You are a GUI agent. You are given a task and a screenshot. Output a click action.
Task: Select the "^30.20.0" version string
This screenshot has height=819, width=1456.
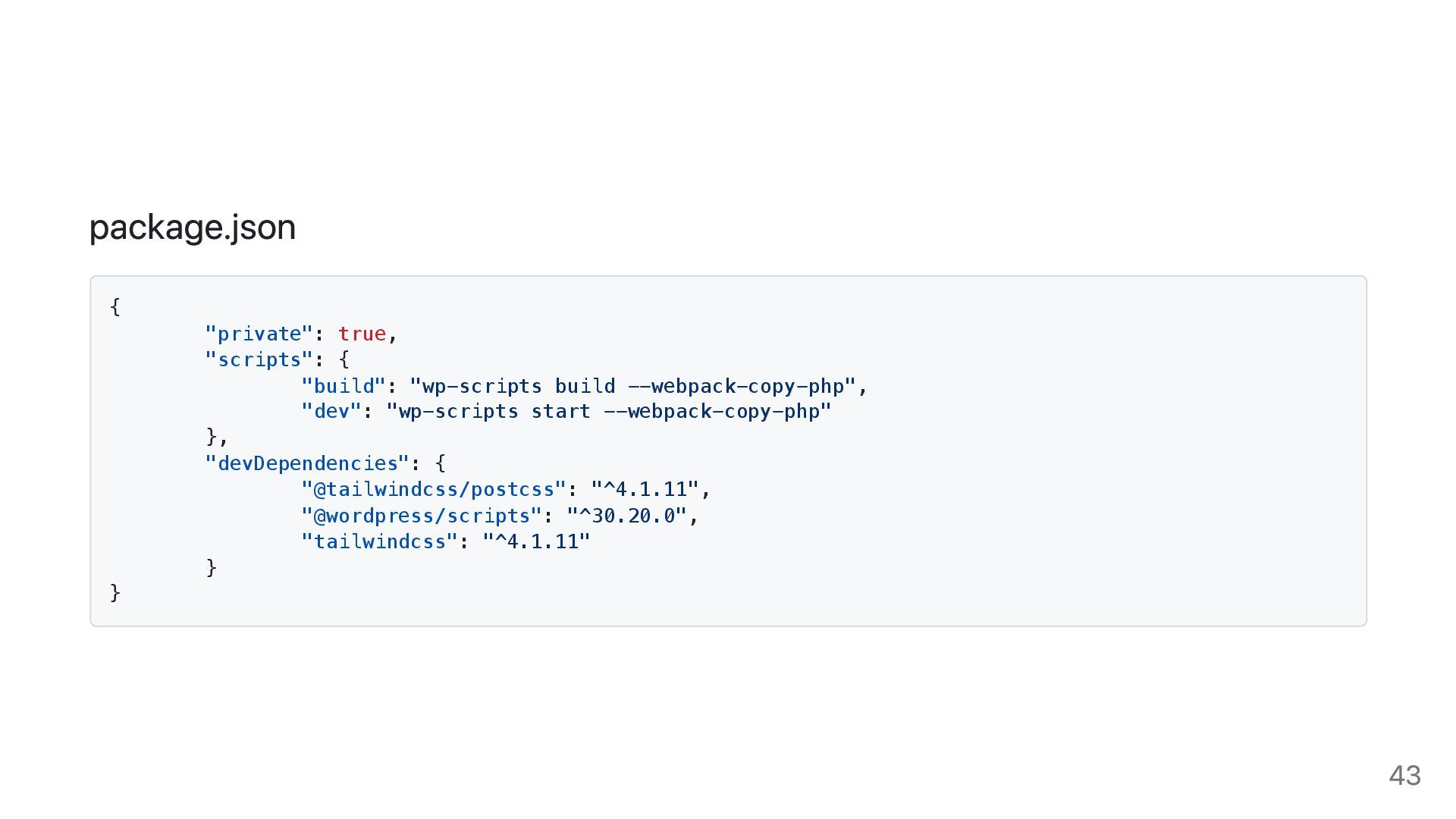coord(626,516)
